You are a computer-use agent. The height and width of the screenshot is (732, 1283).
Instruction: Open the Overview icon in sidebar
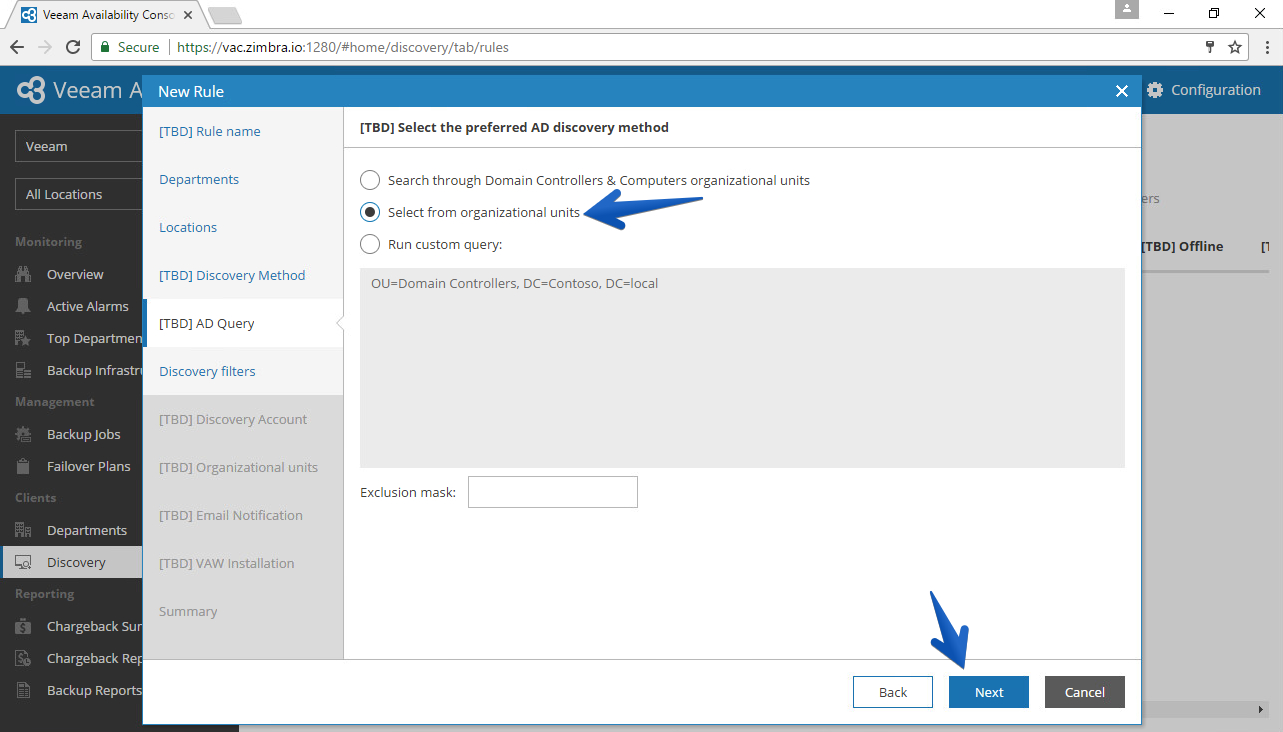[25, 274]
